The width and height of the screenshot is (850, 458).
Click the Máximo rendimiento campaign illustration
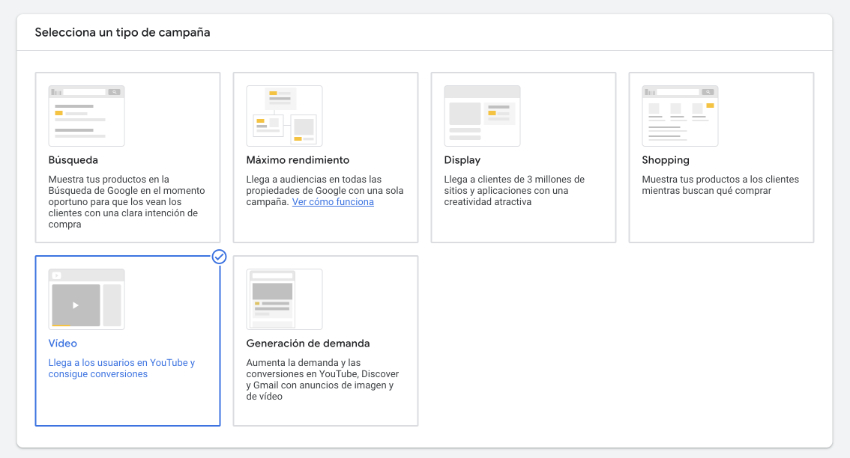284,115
